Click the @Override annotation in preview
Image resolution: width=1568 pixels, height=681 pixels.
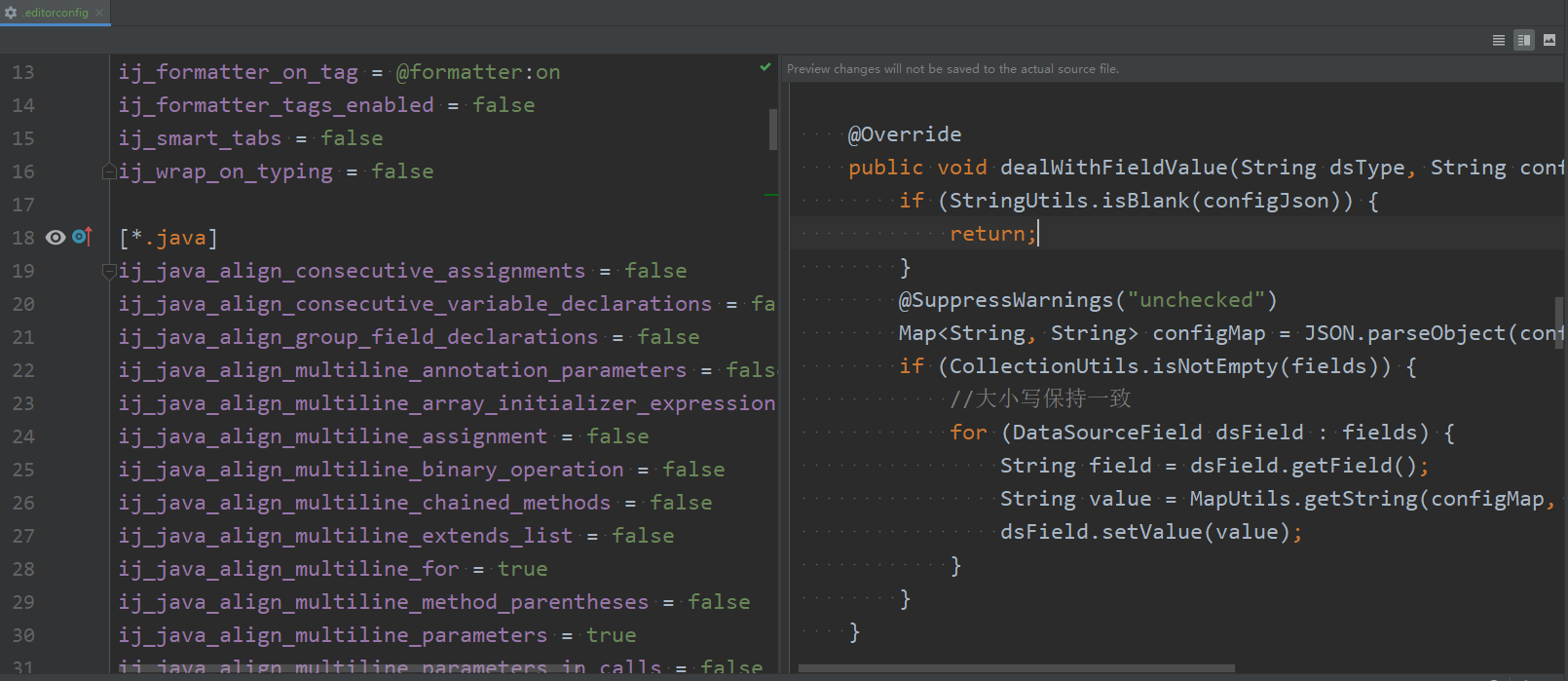click(x=905, y=134)
